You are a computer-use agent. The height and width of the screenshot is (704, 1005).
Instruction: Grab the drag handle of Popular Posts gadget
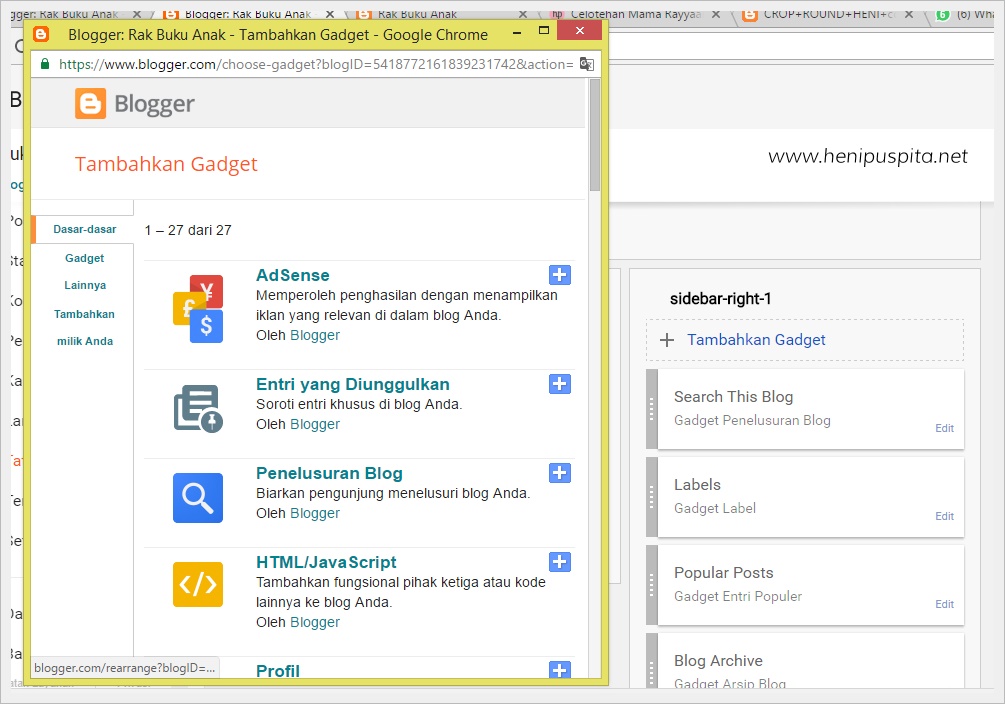[652, 585]
